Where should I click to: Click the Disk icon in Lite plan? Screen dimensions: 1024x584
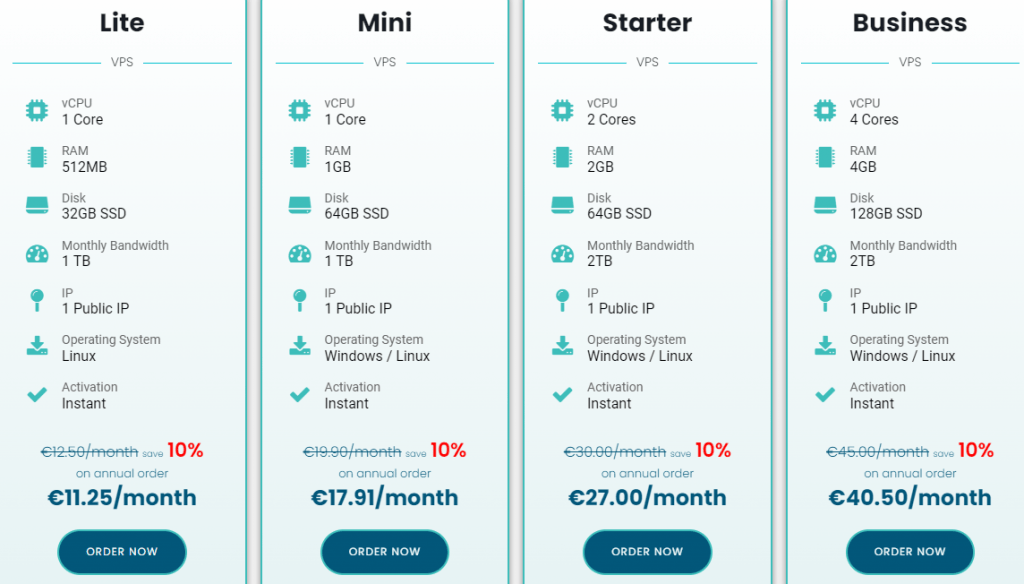pyautogui.click(x=37, y=205)
